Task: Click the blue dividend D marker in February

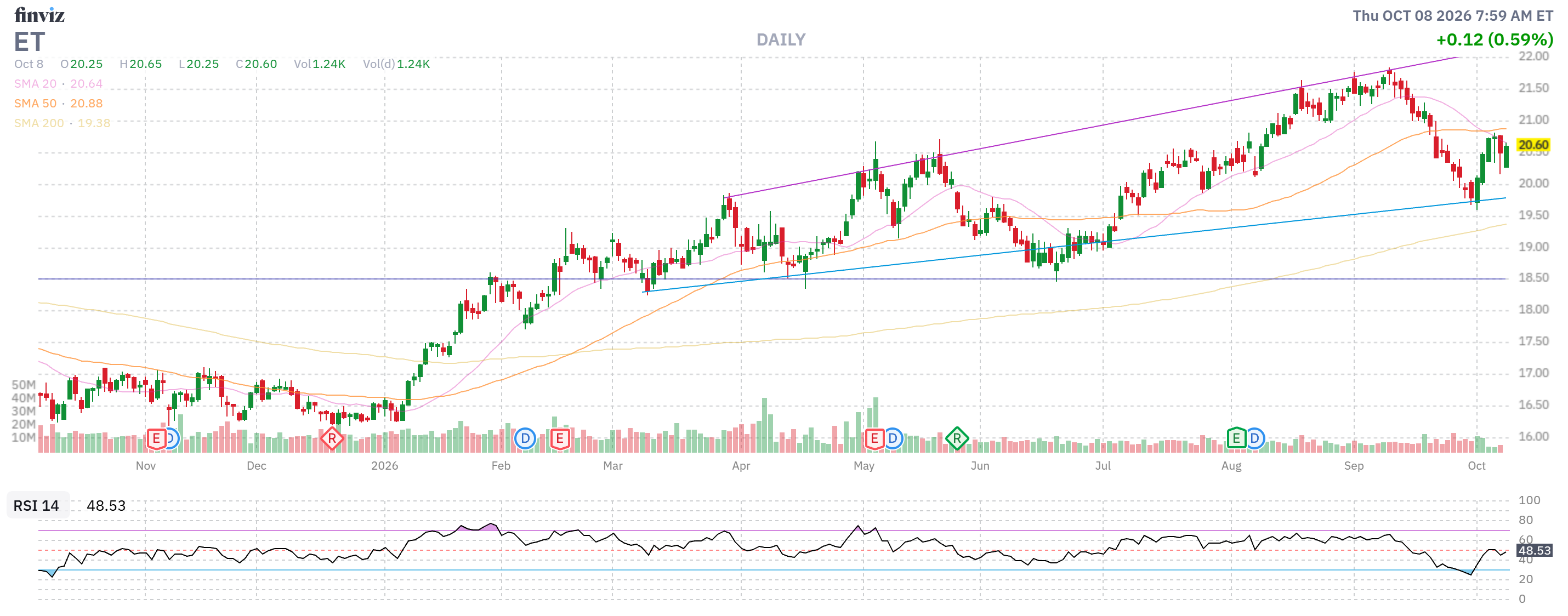Action: 525,438
